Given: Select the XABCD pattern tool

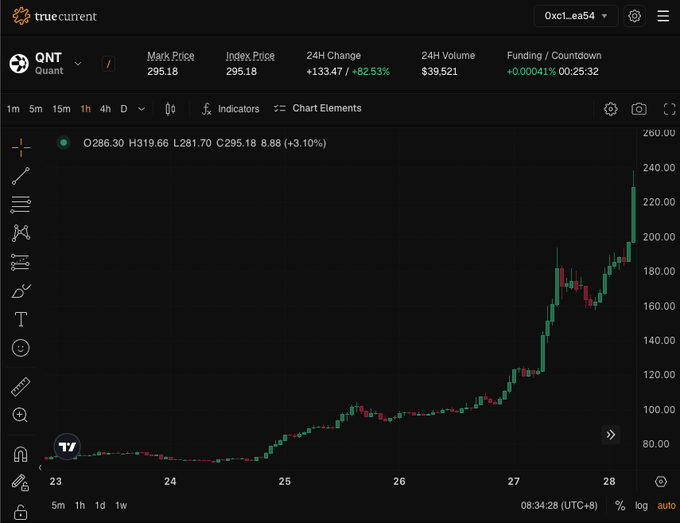Looking at the screenshot, I should (x=20, y=233).
